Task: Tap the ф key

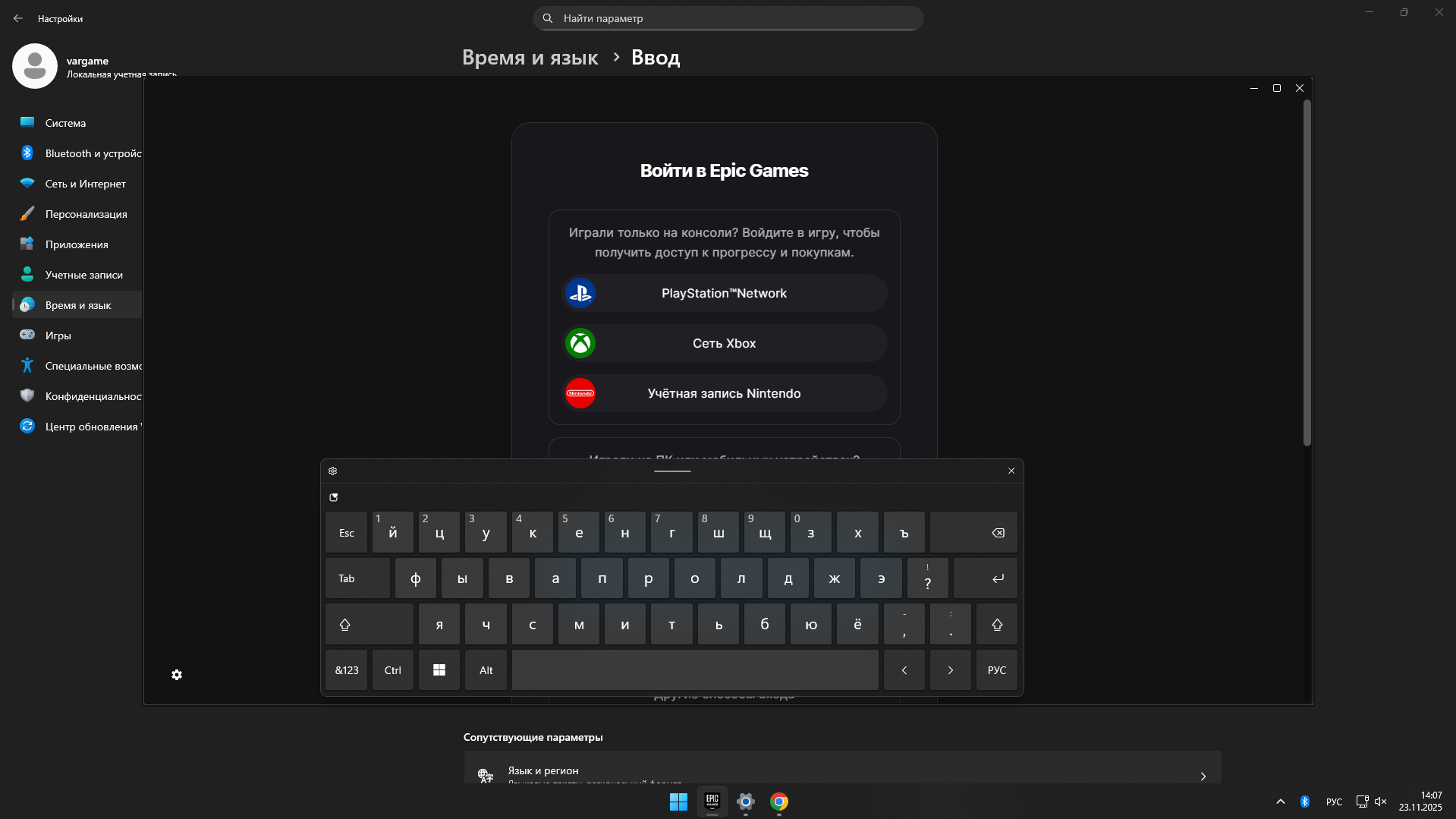Action: (x=416, y=578)
